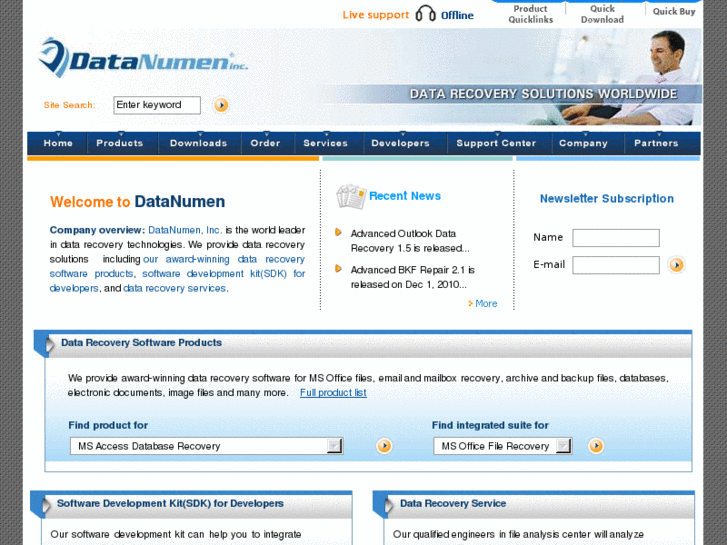Open the Full product list link
The height and width of the screenshot is (545, 727).
pyautogui.click(x=333, y=393)
